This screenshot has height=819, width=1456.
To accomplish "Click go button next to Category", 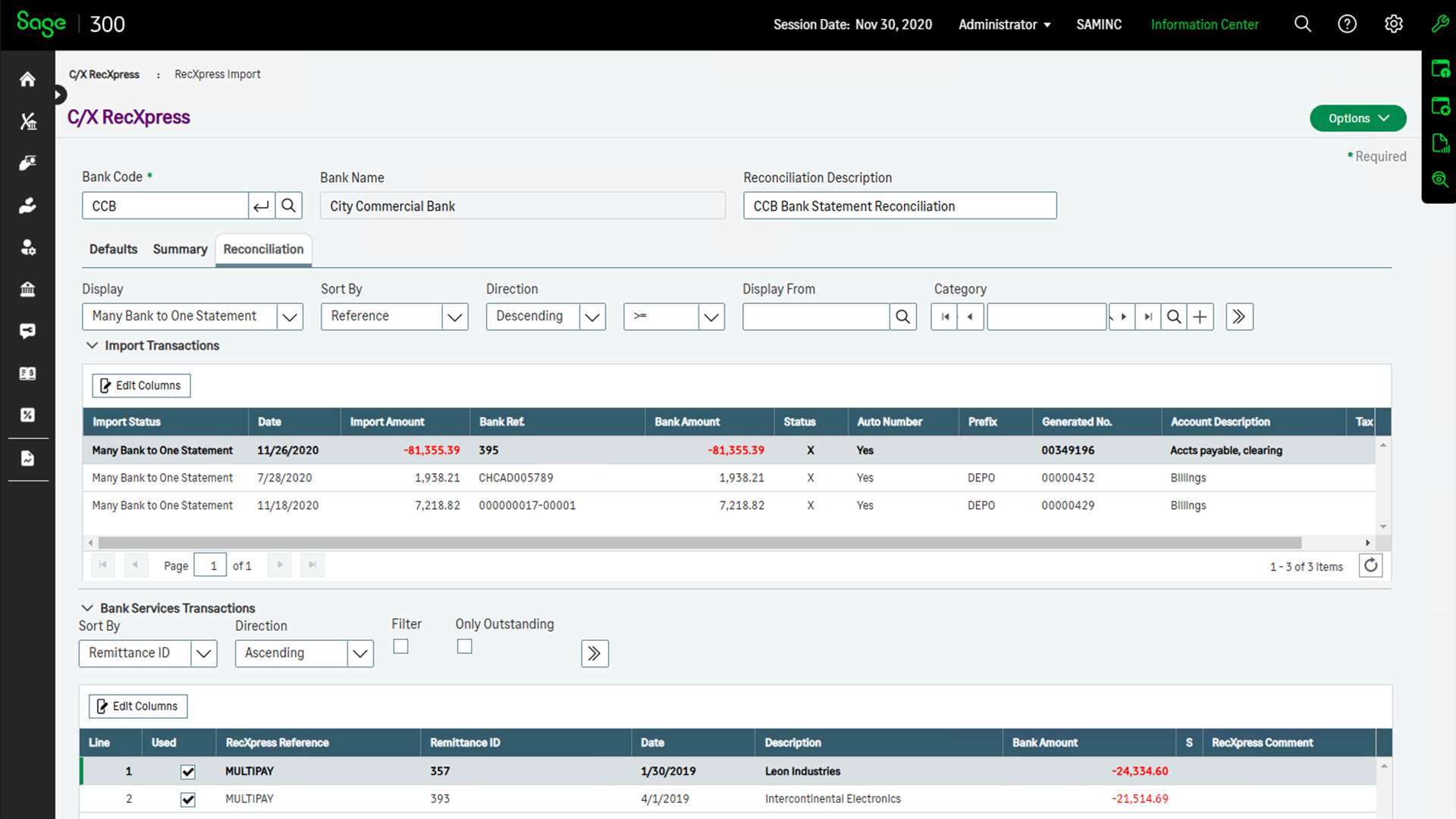I will [1239, 317].
